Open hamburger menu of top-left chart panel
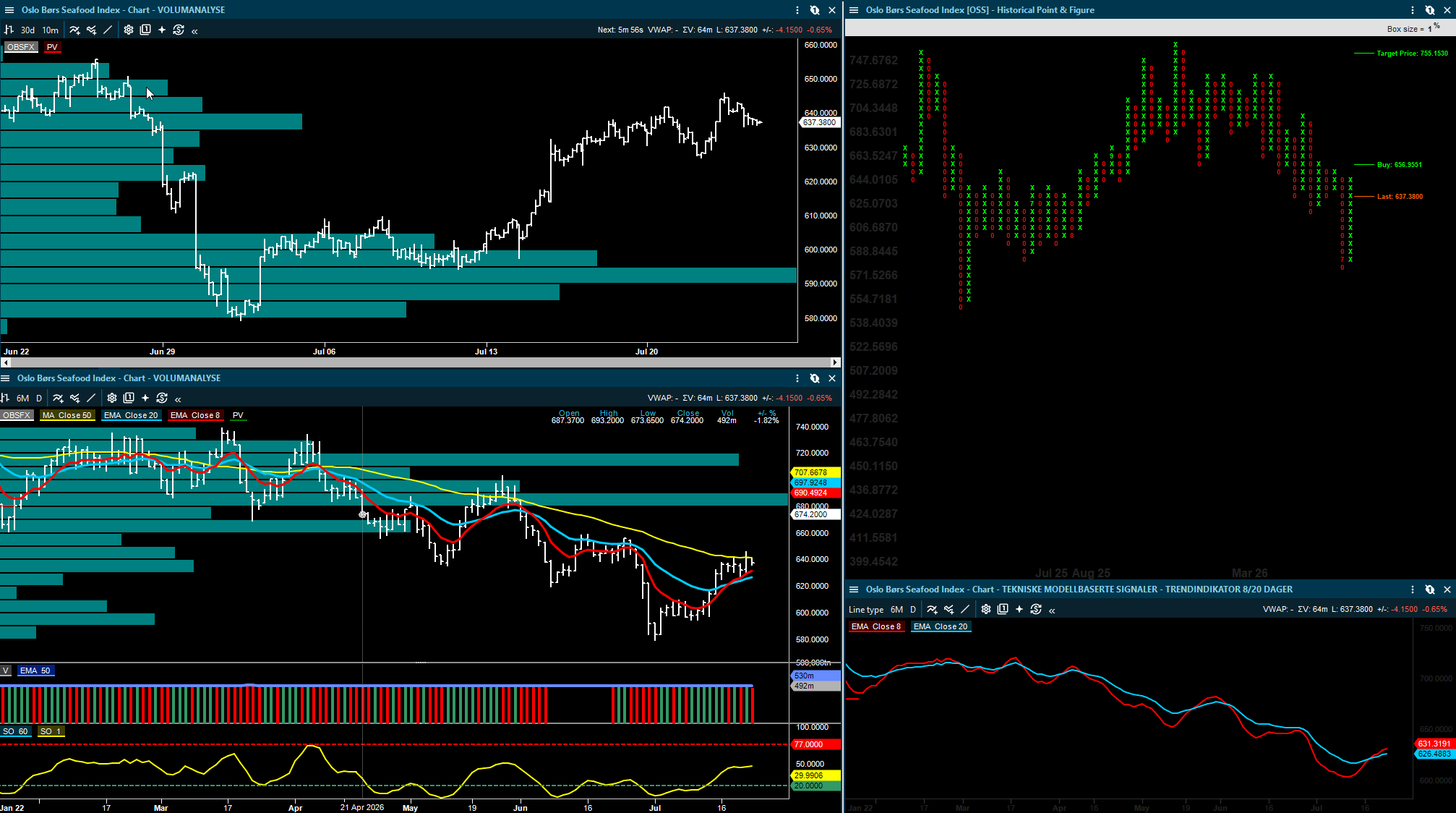Screen dimensions: 1456x813 (9, 10)
